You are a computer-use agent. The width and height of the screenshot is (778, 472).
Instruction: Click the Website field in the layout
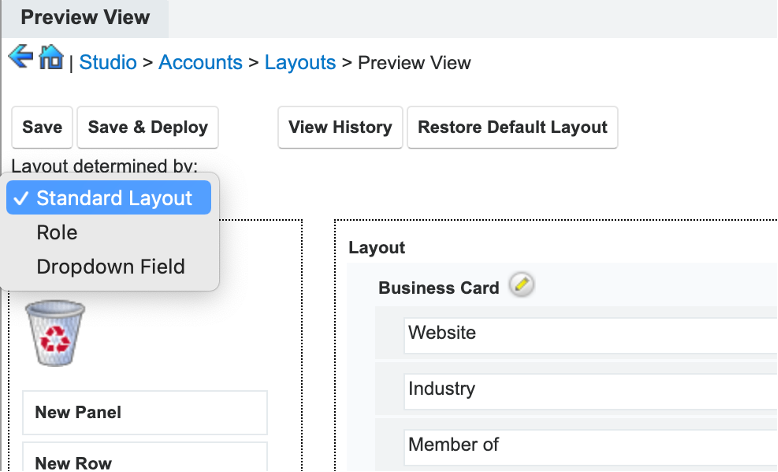point(590,333)
